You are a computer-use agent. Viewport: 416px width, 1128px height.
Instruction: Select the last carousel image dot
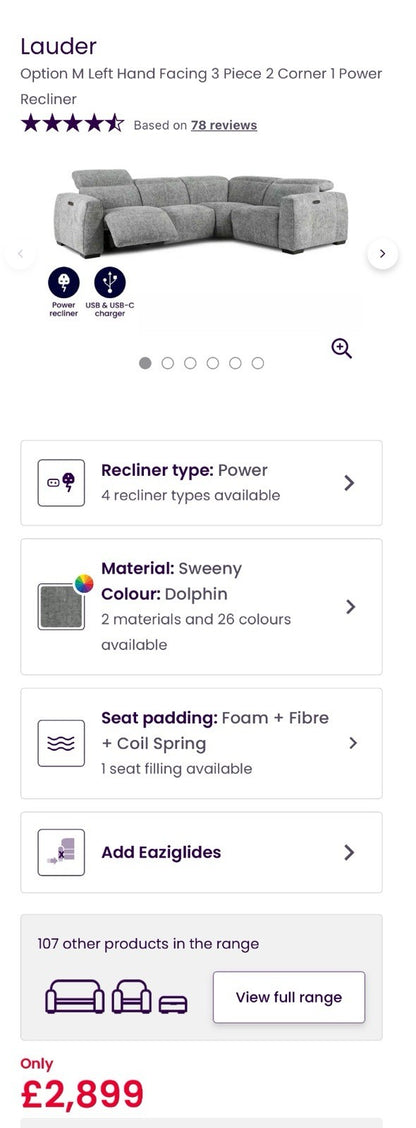[x=258, y=363]
